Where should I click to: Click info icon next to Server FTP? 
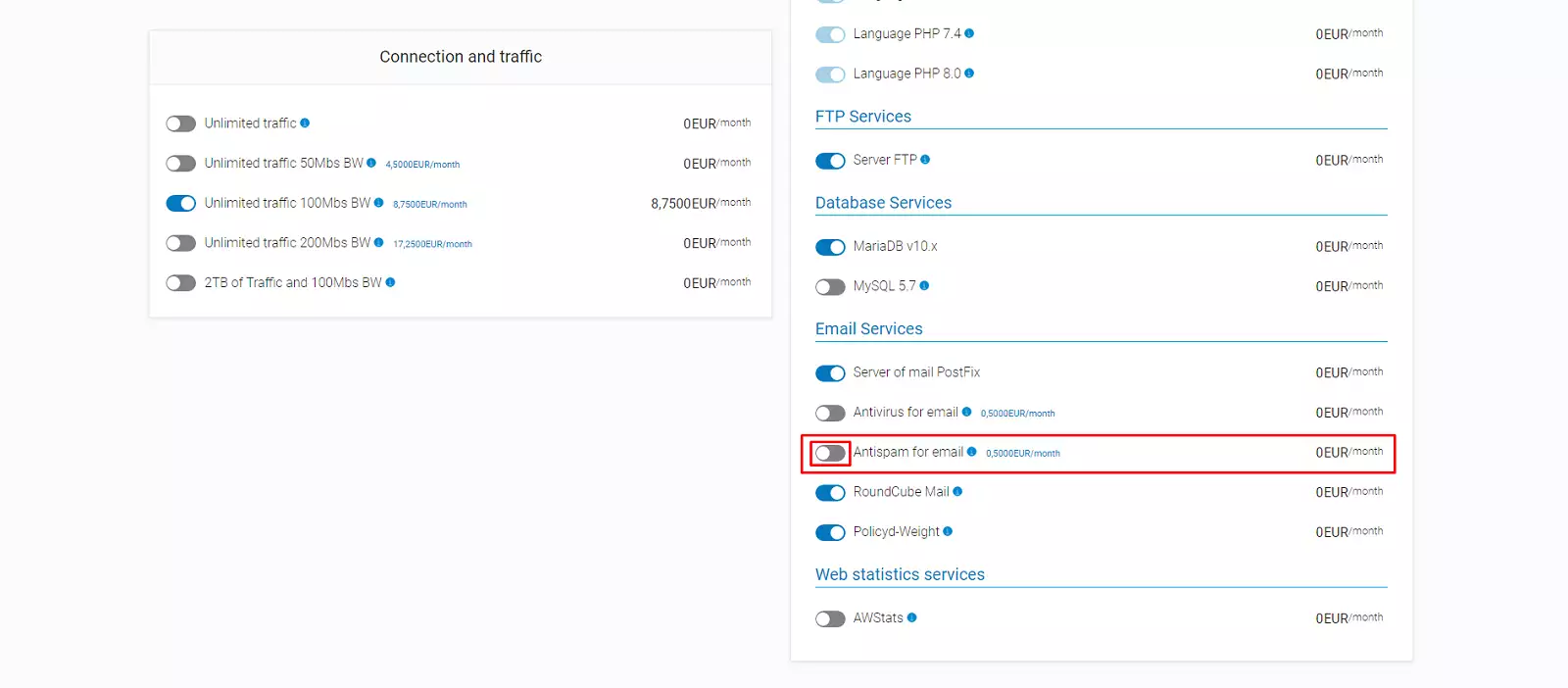[925, 160]
